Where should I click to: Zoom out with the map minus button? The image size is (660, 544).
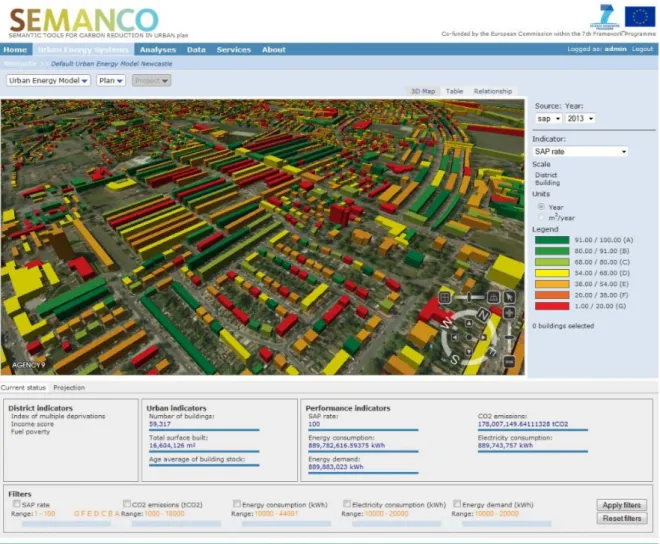509,361
